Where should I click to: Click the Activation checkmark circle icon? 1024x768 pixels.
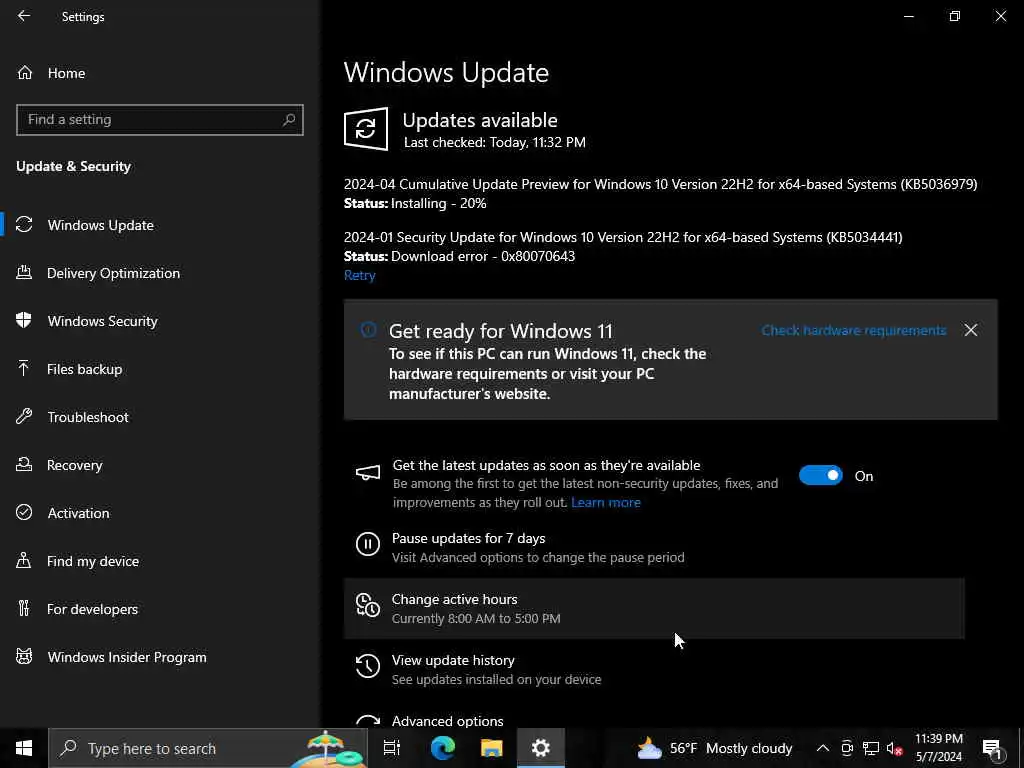click(24, 512)
